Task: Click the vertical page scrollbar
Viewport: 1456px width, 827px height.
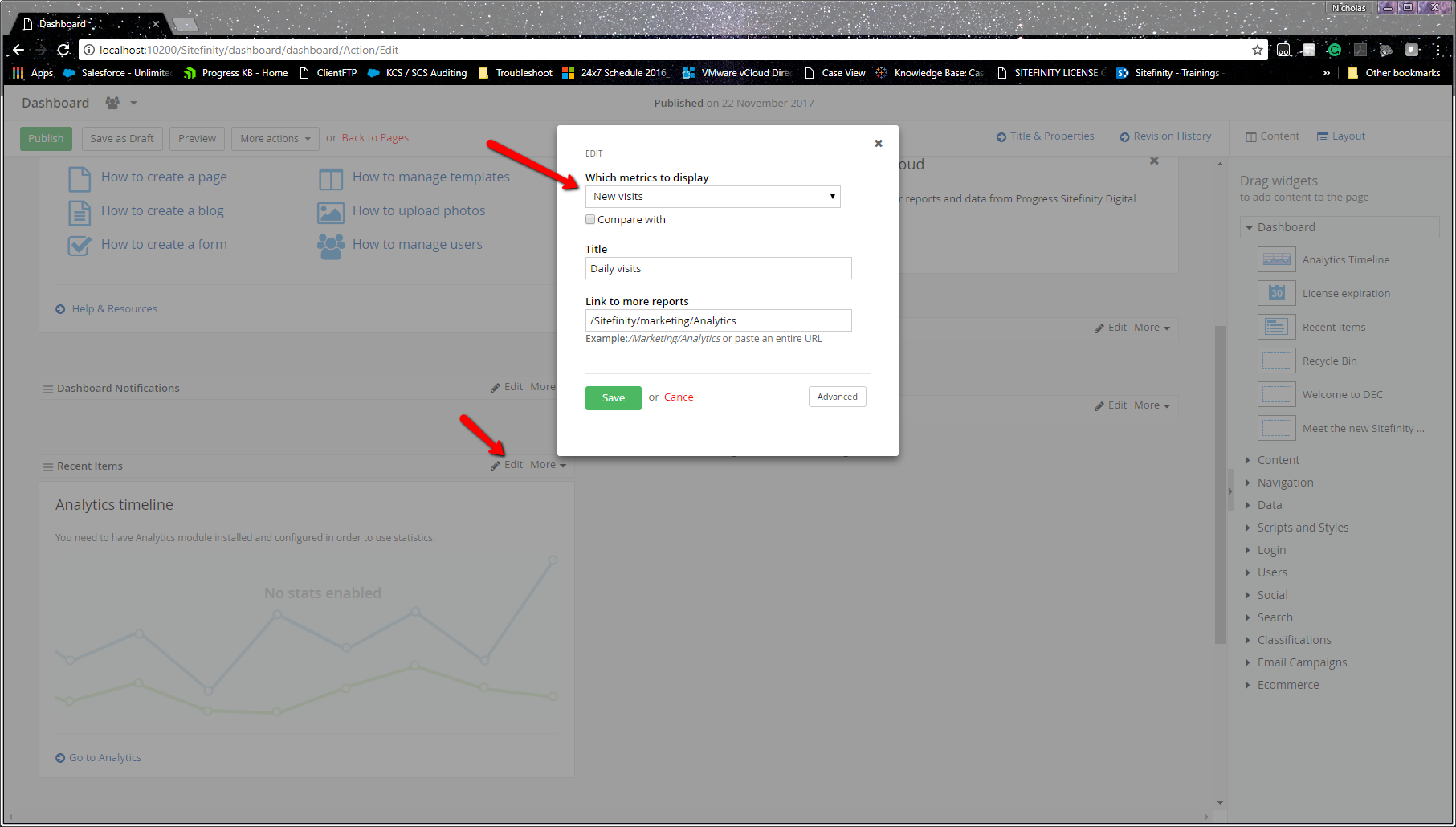Action: [1220, 484]
